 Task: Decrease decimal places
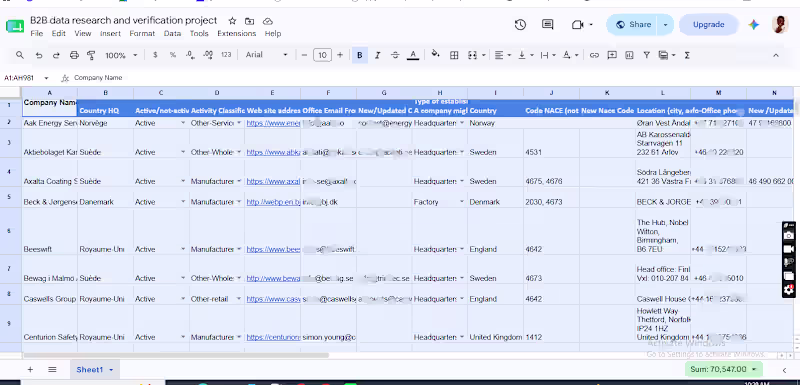pos(190,55)
